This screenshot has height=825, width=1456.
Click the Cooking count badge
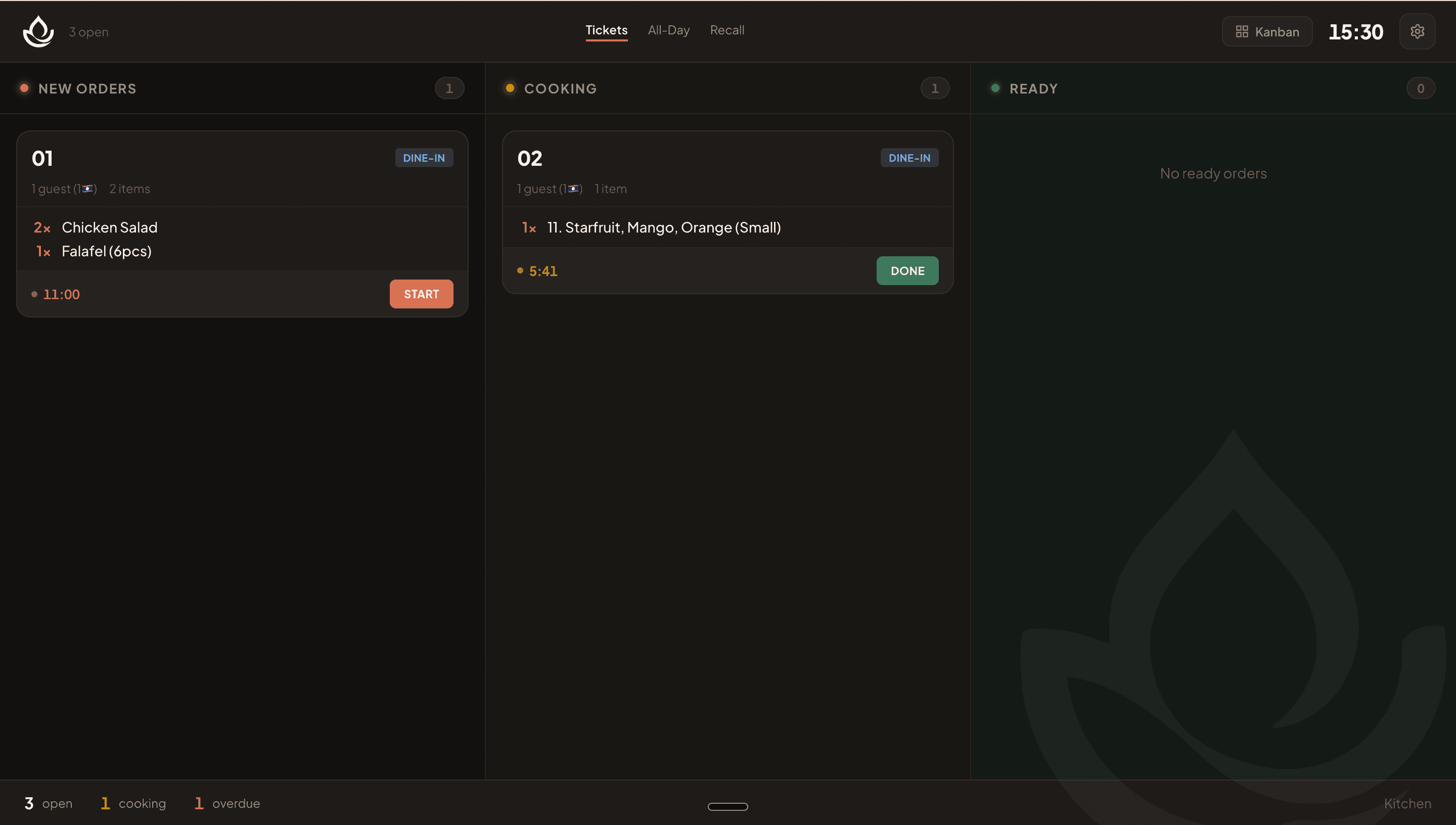point(935,88)
